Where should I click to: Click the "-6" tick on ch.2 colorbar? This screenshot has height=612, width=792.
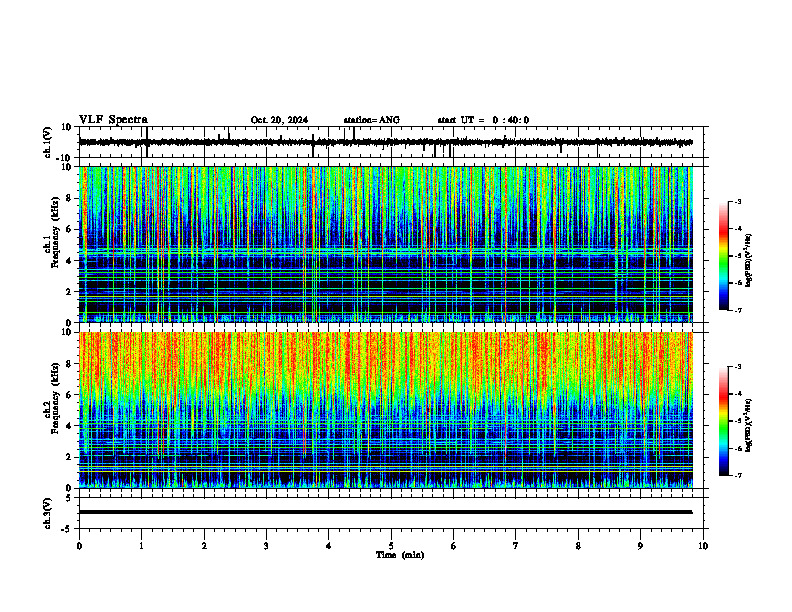click(x=738, y=448)
